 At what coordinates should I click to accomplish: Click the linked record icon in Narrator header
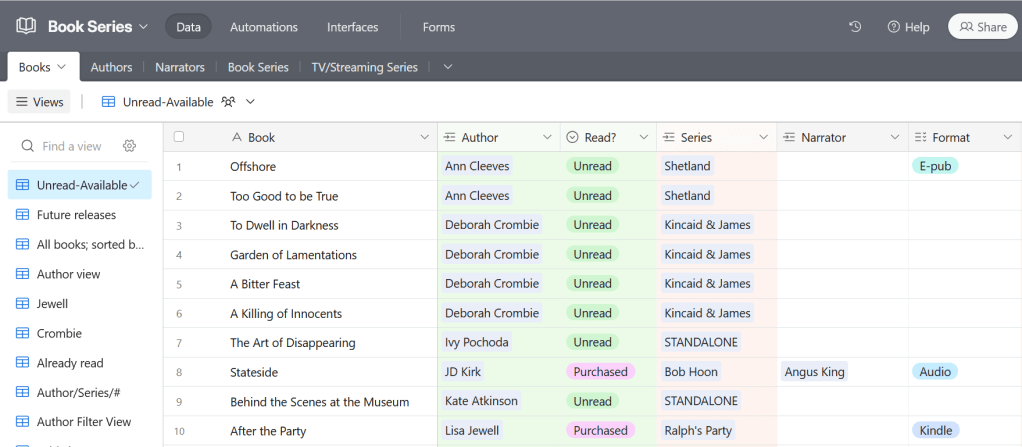[789, 137]
